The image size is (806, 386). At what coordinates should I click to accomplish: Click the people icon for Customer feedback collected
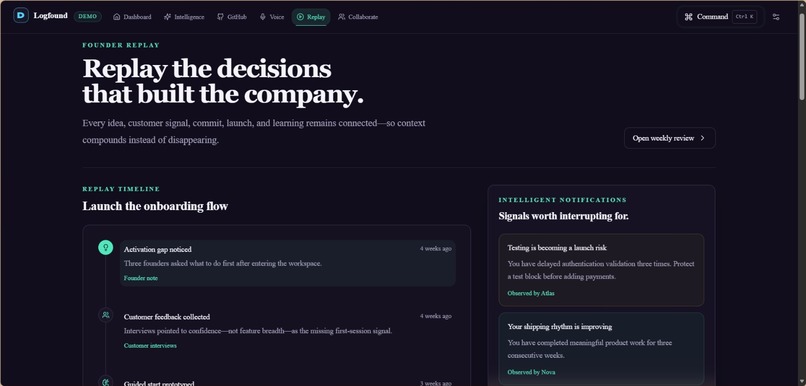[x=105, y=315]
